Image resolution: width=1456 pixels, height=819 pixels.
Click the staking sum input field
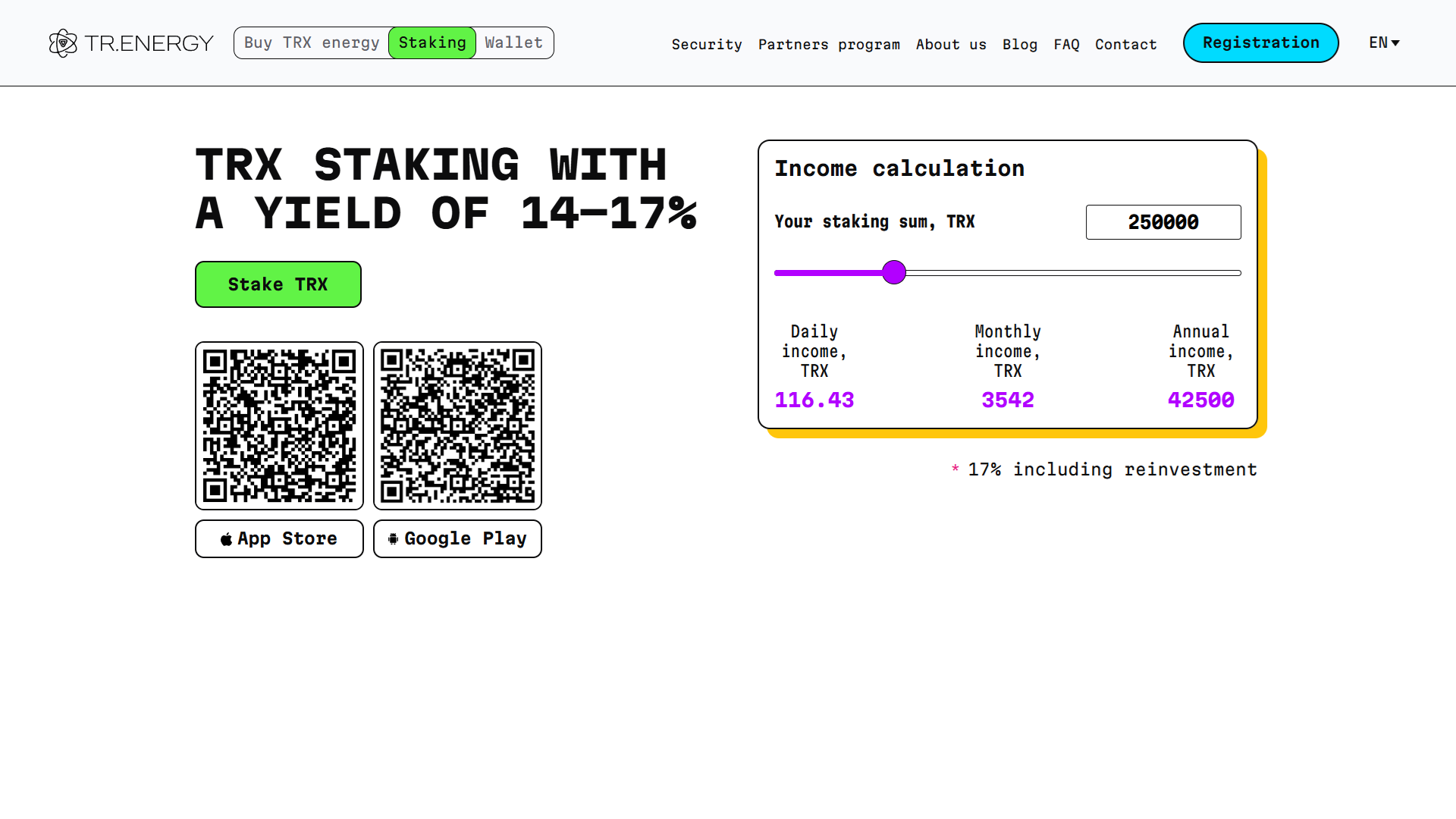(x=1163, y=222)
